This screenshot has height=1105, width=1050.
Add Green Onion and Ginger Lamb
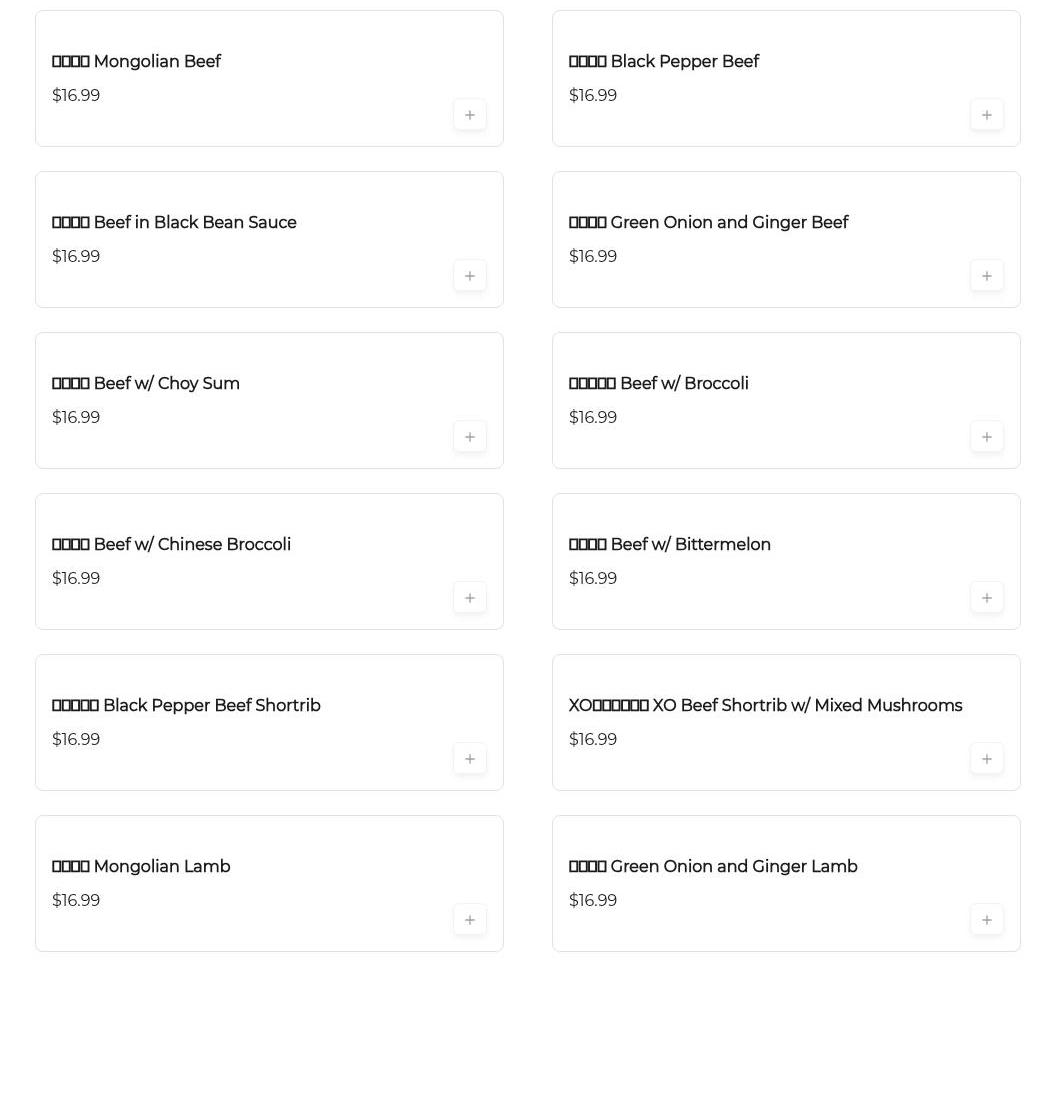(986, 920)
